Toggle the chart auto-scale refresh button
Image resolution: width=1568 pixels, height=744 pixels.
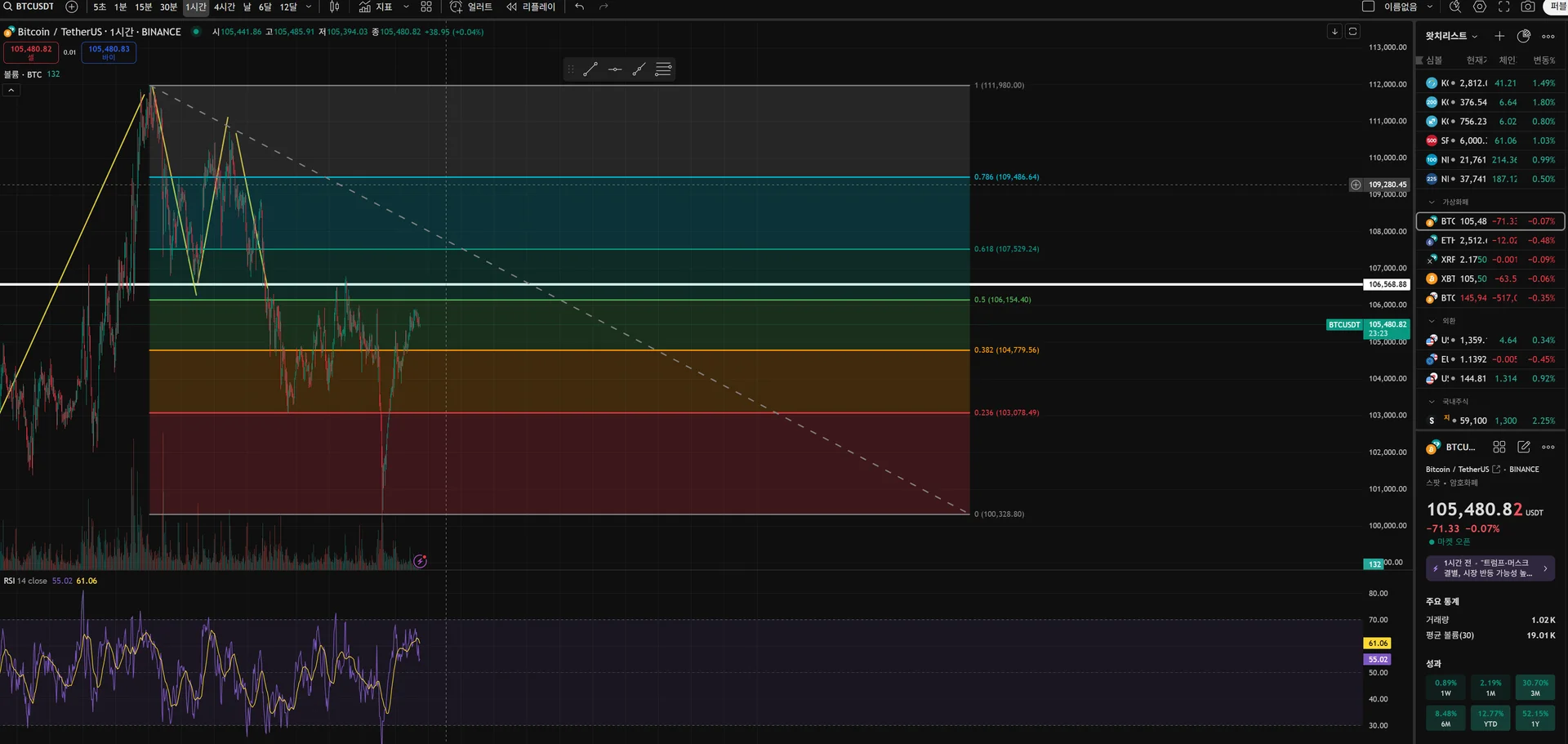[1352, 32]
